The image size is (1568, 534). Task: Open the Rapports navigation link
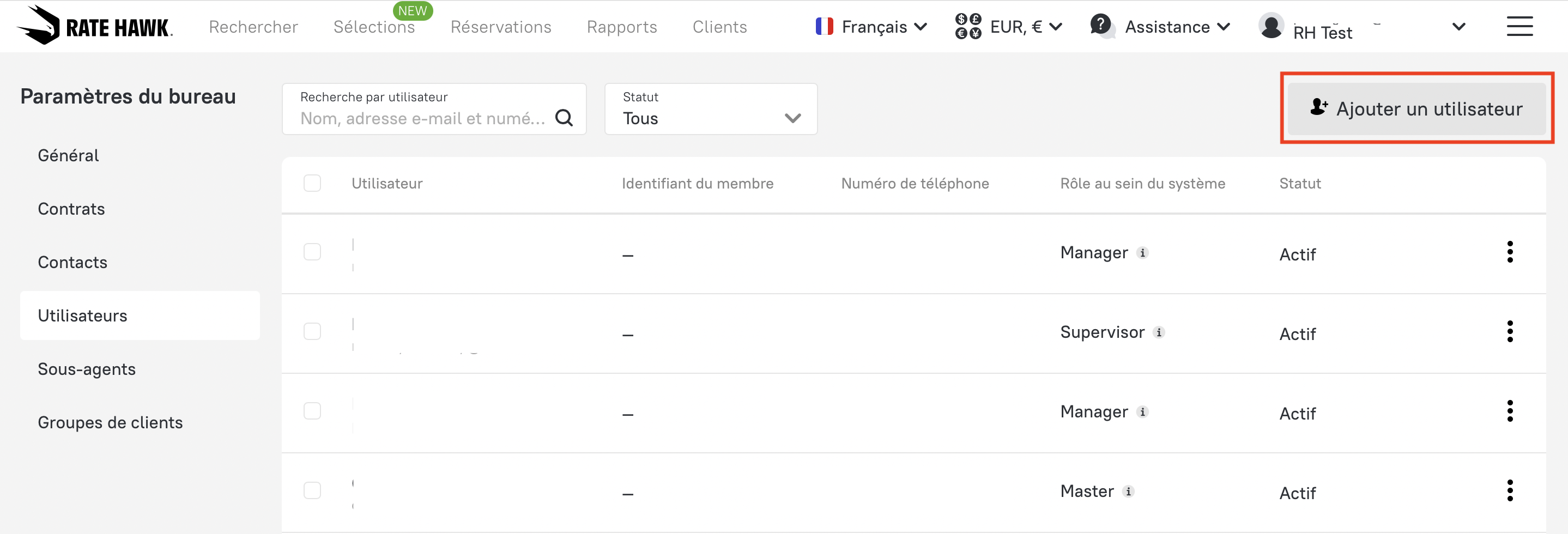621,27
